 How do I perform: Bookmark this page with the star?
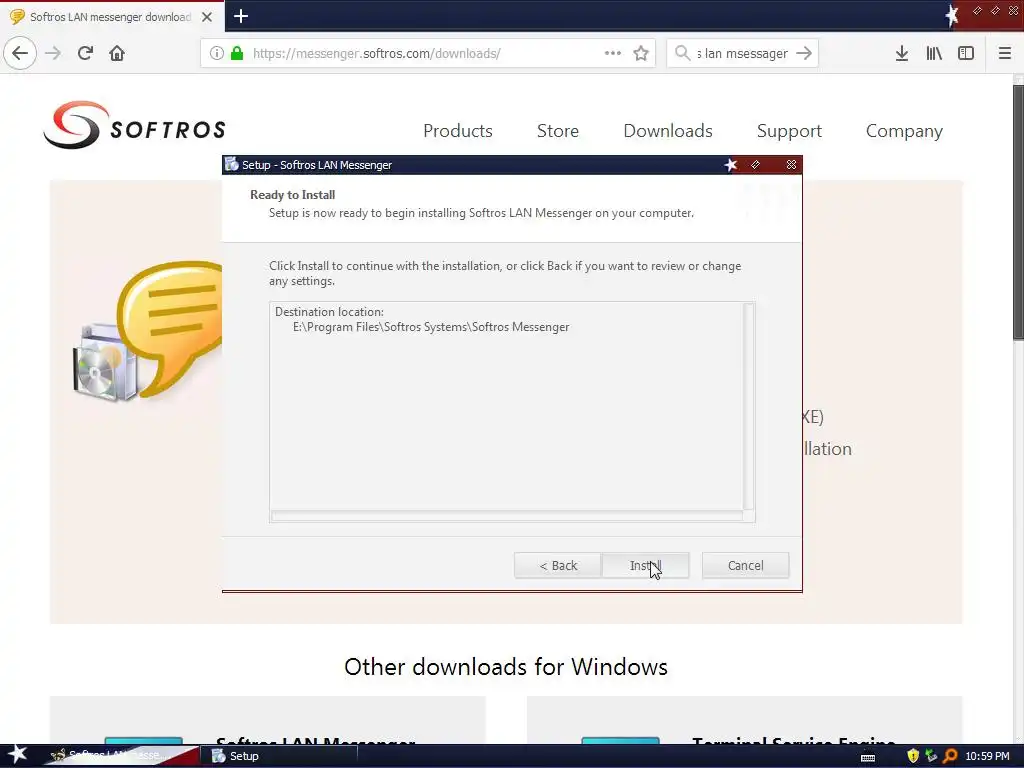click(x=641, y=53)
